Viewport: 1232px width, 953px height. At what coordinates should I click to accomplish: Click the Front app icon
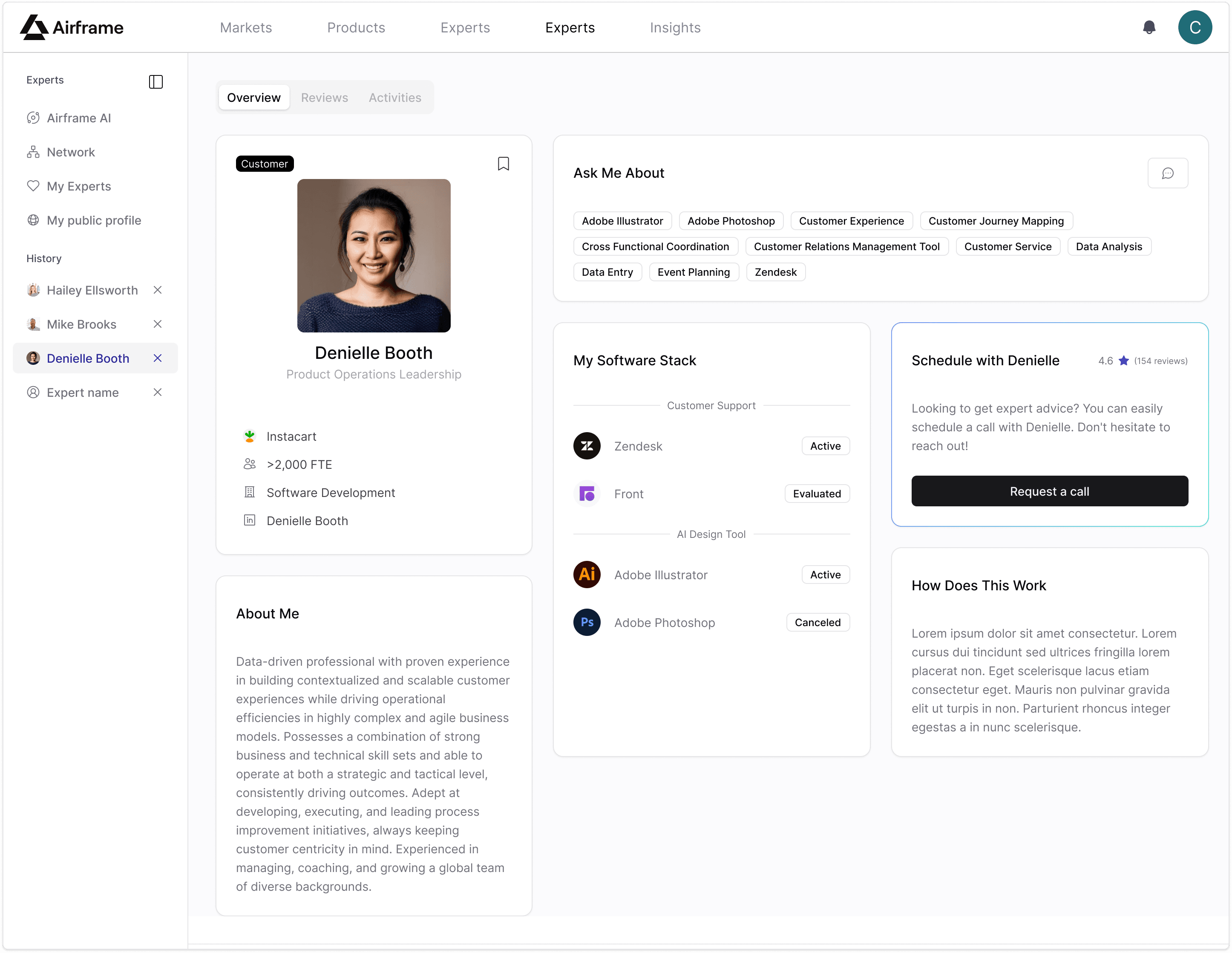pos(587,494)
